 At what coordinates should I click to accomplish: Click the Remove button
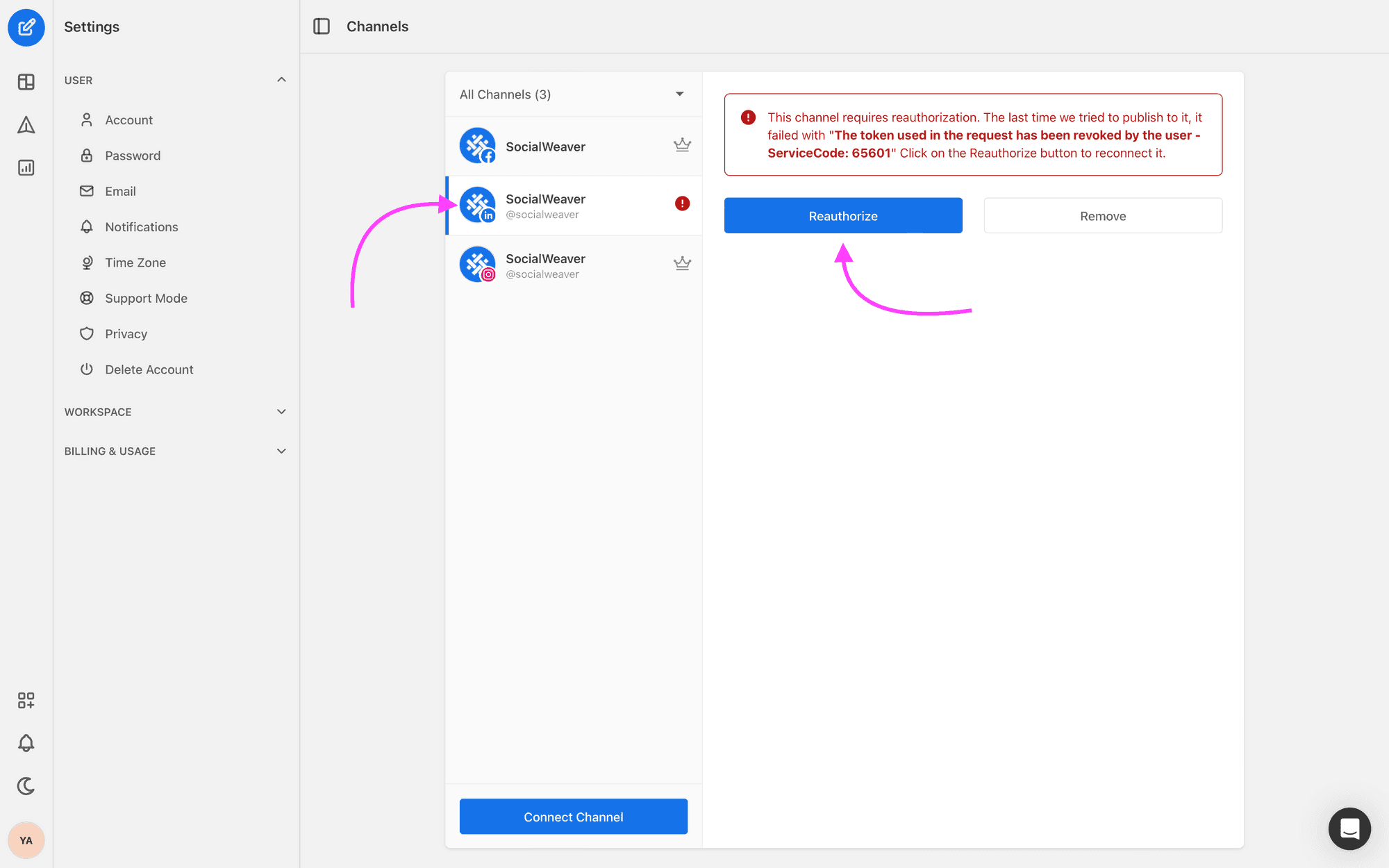click(x=1103, y=216)
